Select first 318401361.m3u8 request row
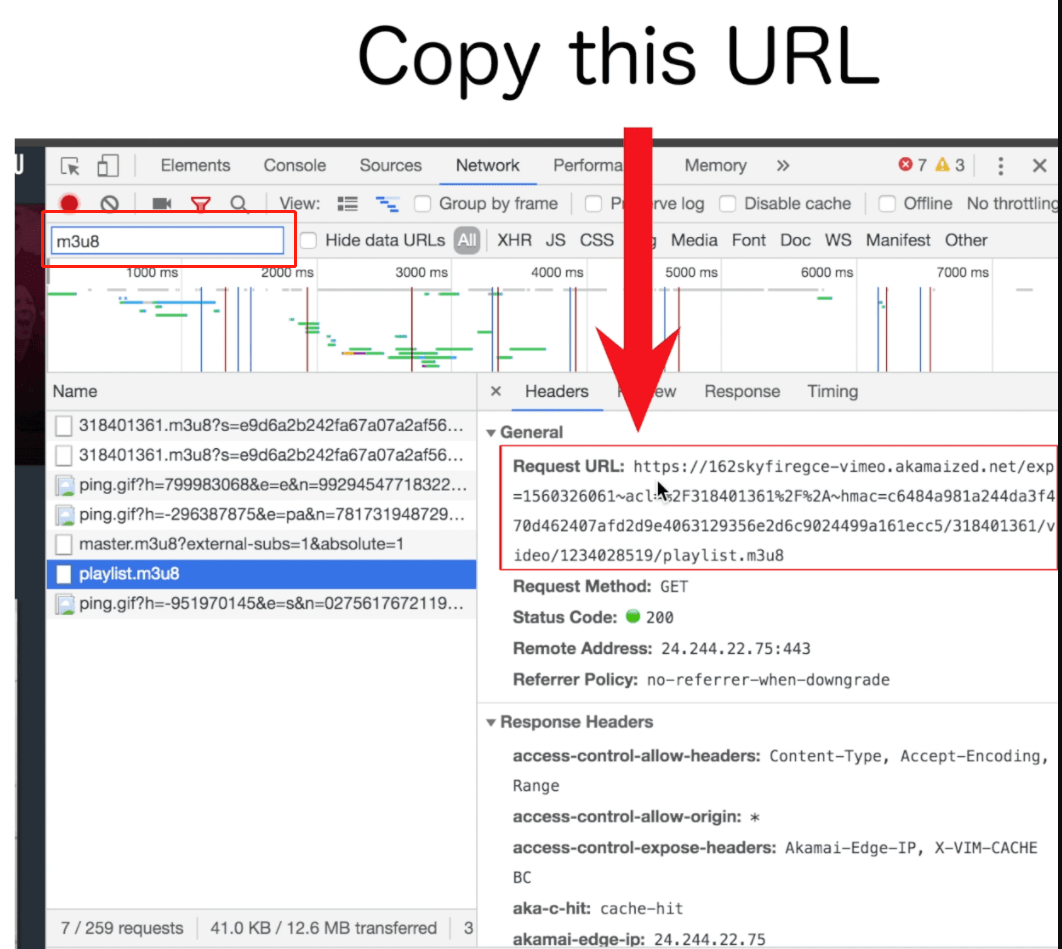The width and height of the screenshot is (1062, 949). coord(261,425)
